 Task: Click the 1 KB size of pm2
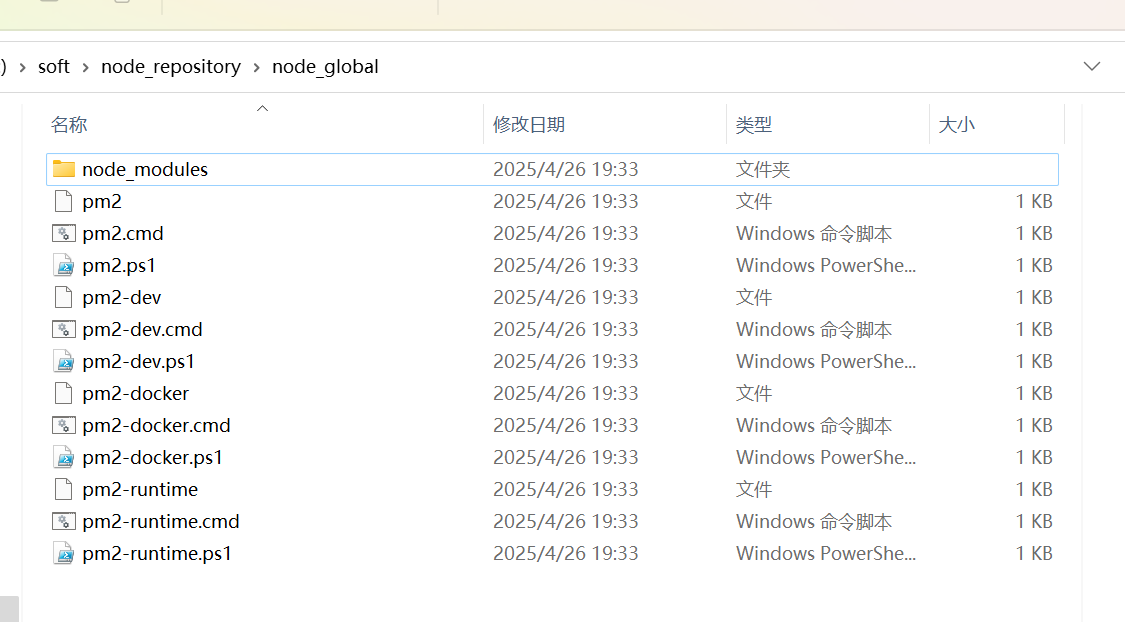click(x=1034, y=202)
